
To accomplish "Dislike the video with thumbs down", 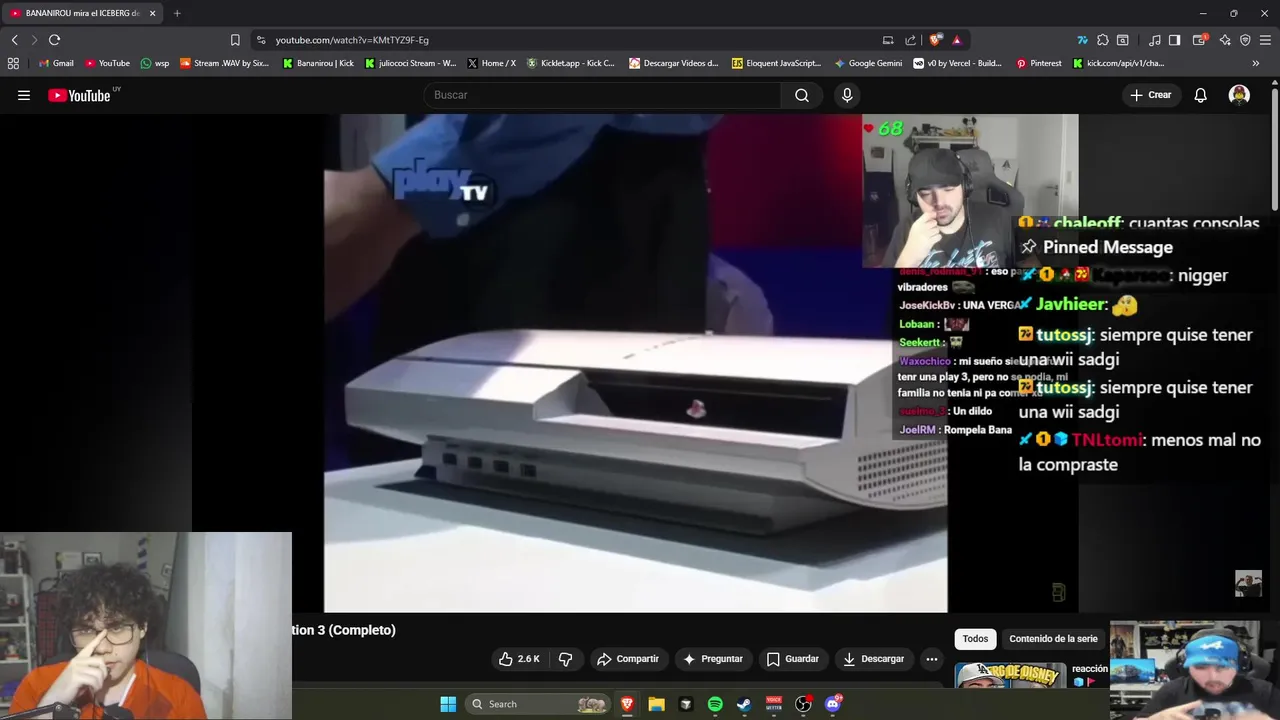I will point(566,659).
